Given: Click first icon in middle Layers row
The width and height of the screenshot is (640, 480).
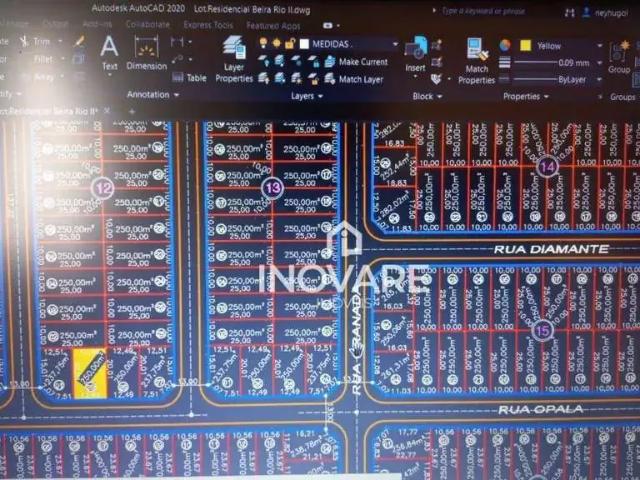Looking at the screenshot, I should pyautogui.click(x=264, y=62).
